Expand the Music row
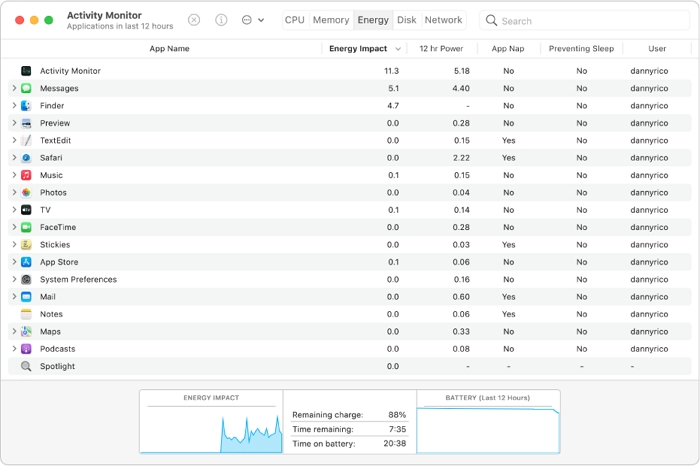Viewport: 700px width, 466px height. 14,175
